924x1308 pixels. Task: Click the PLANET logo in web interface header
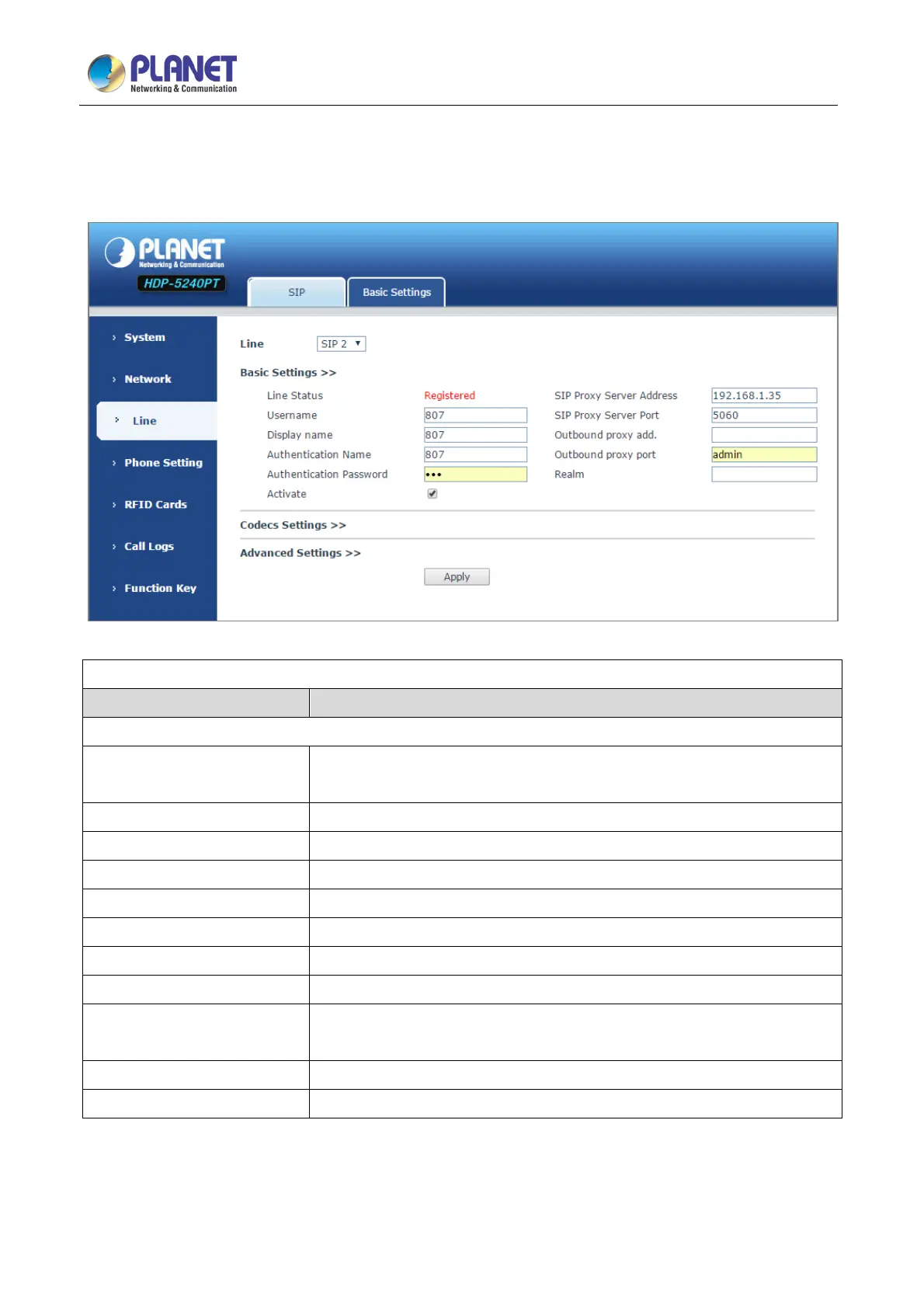click(x=165, y=252)
